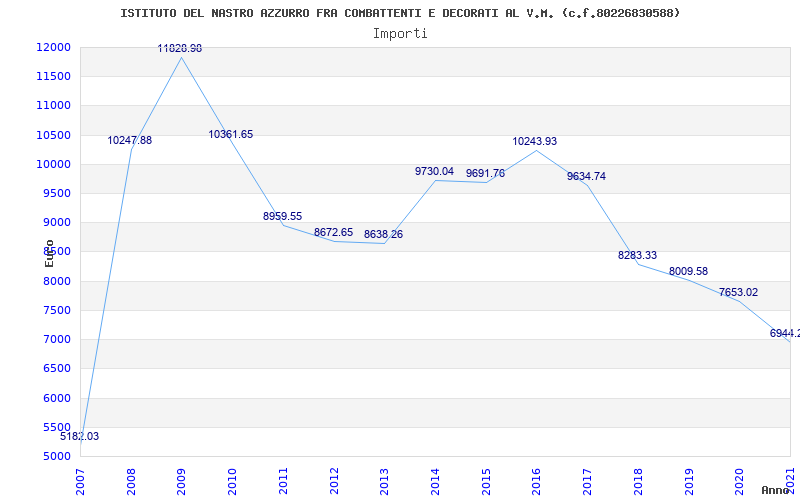Viewport: 800px width, 500px height.
Task: Select the data label 9691.76
Action: [x=485, y=173]
